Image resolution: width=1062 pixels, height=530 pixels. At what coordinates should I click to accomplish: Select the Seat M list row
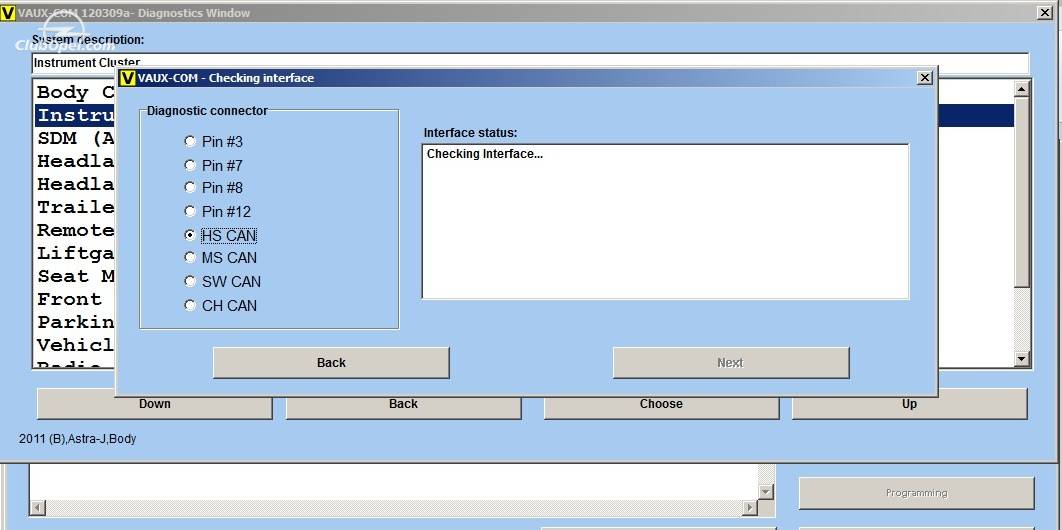75,276
